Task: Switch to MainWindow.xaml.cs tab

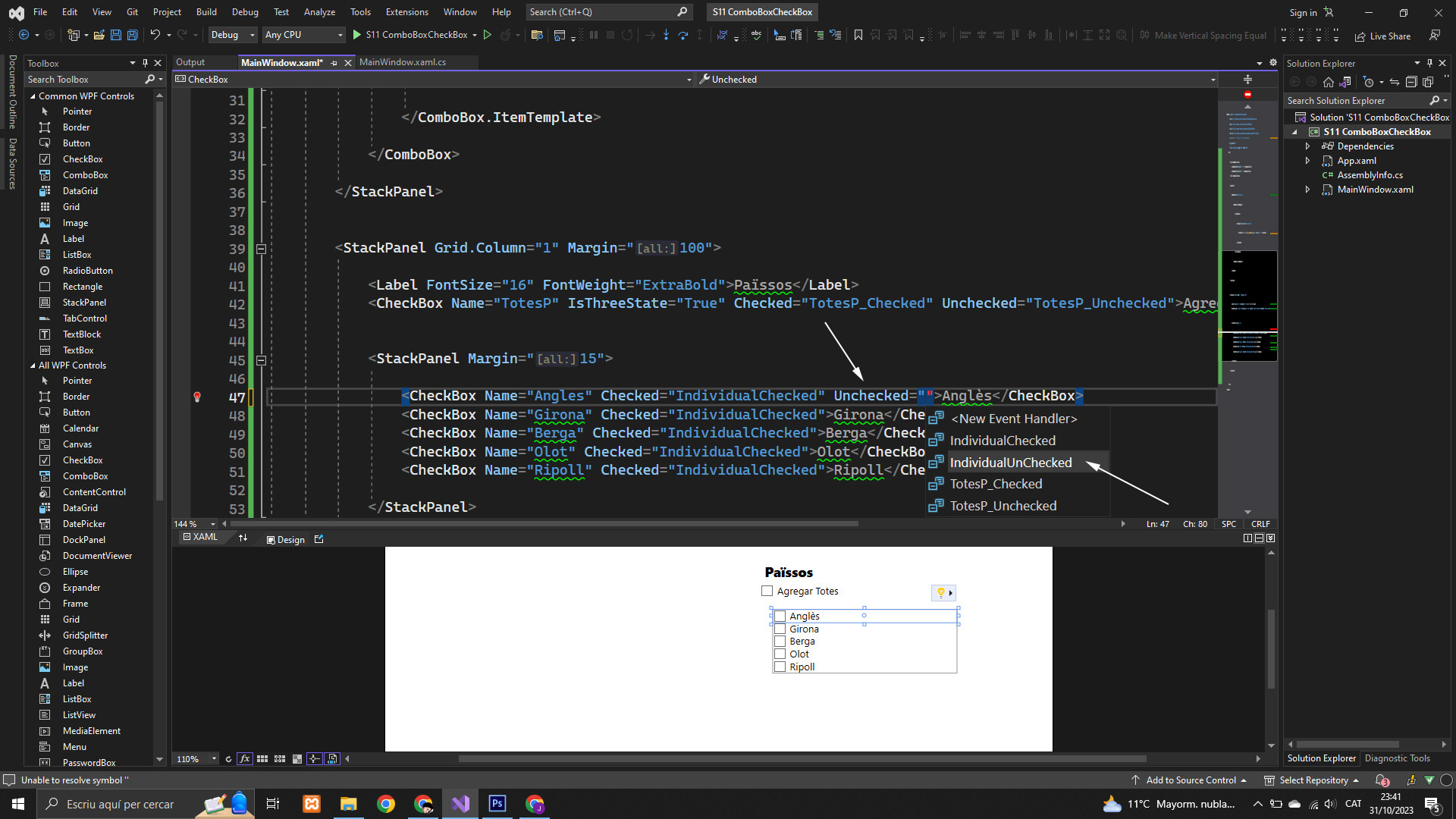Action: coord(402,62)
